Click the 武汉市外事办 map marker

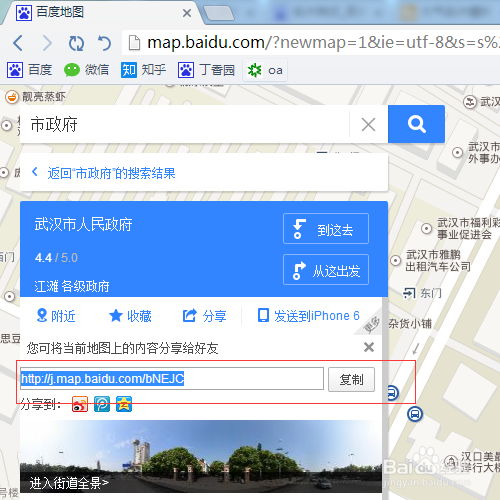pos(457,153)
